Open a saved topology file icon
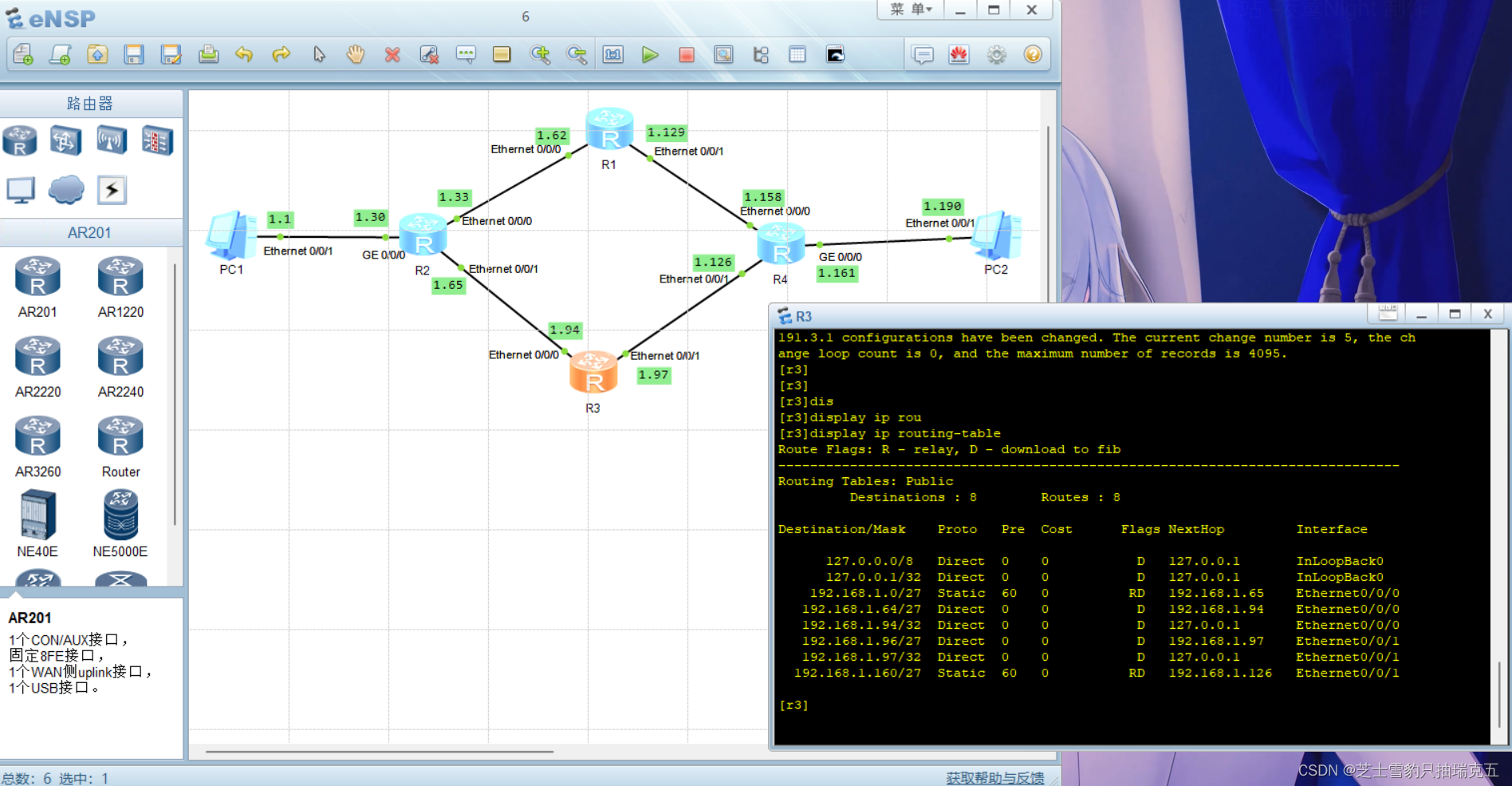 pyautogui.click(x=97, y=54)
